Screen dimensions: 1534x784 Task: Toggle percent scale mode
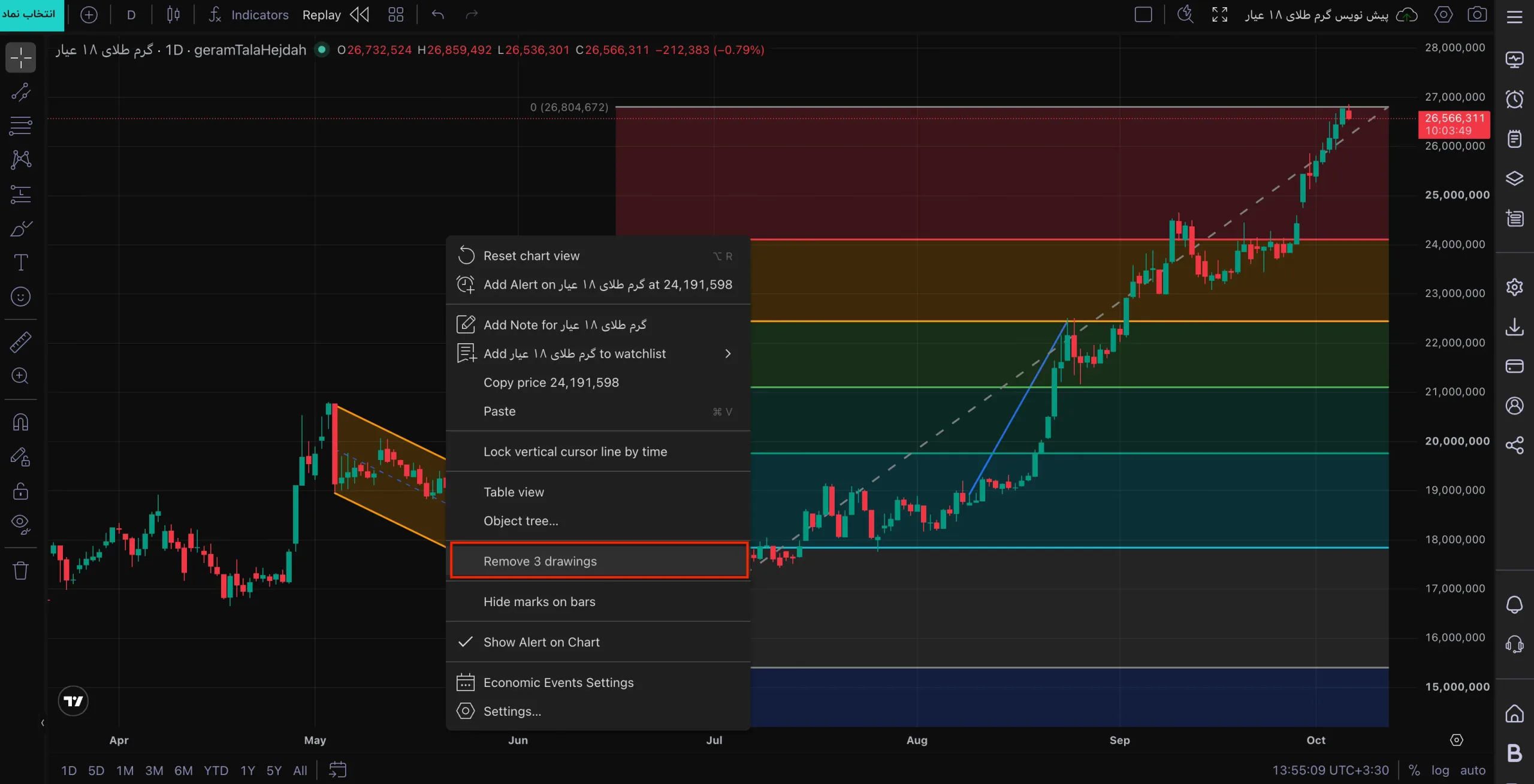(1414, 770)
